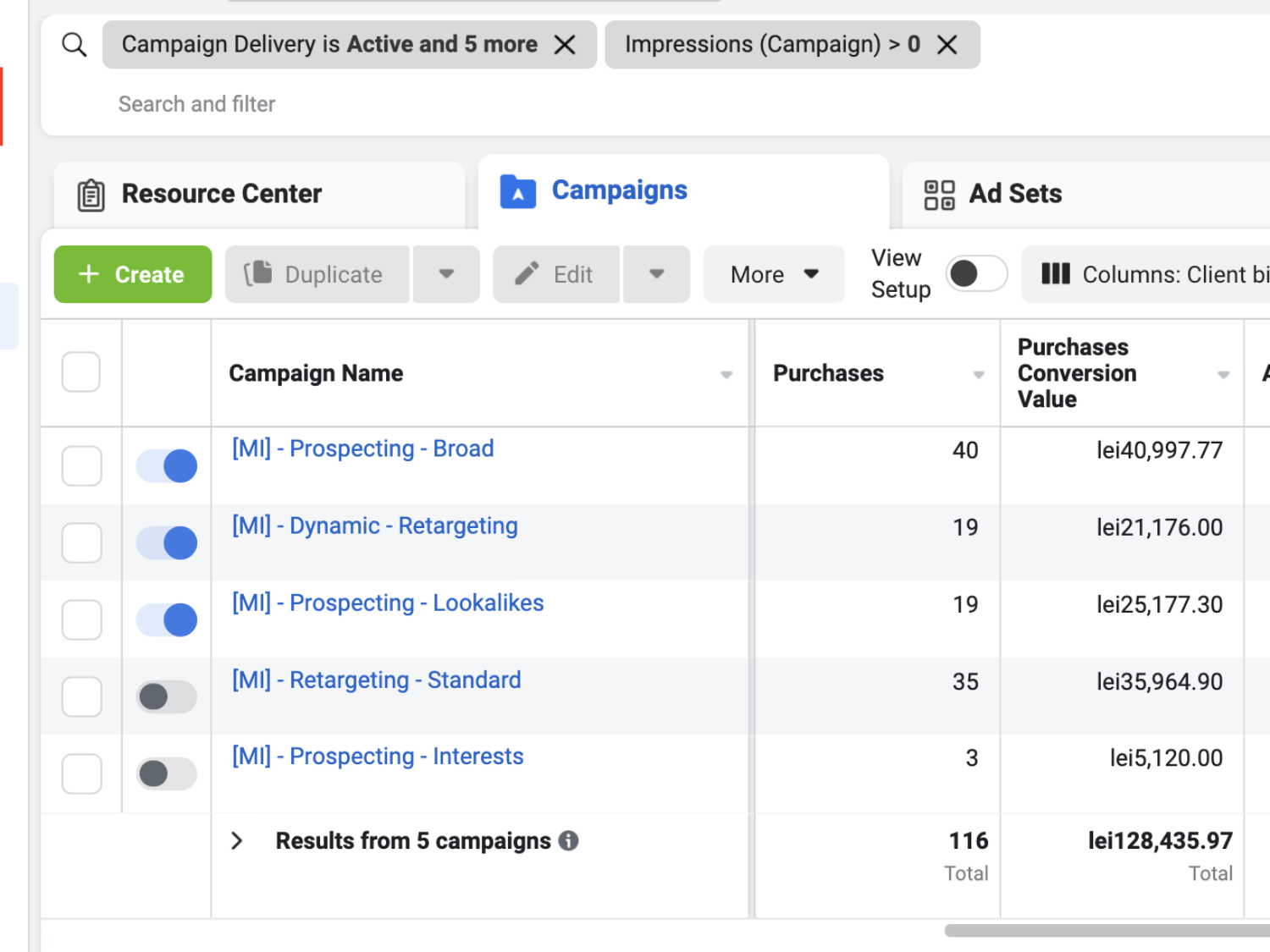Check the Dynamic - Retargeting row checkbox
Screen dimensions: 1270x952
81,543
